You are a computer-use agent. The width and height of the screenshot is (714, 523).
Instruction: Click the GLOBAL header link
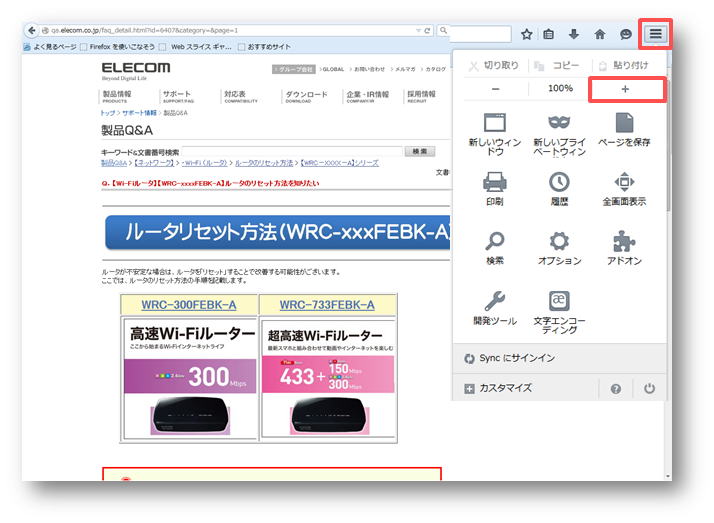[x=333, y=69]
